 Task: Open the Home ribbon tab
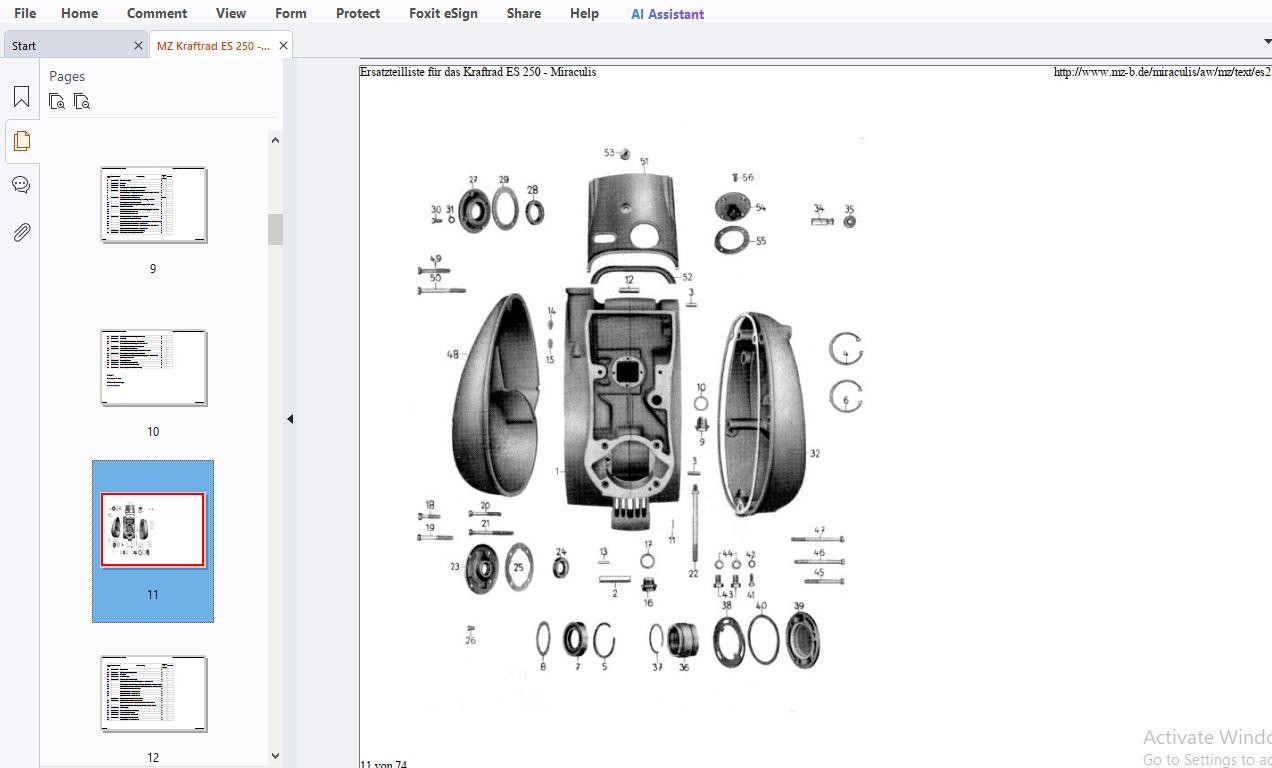coord(80,13)
